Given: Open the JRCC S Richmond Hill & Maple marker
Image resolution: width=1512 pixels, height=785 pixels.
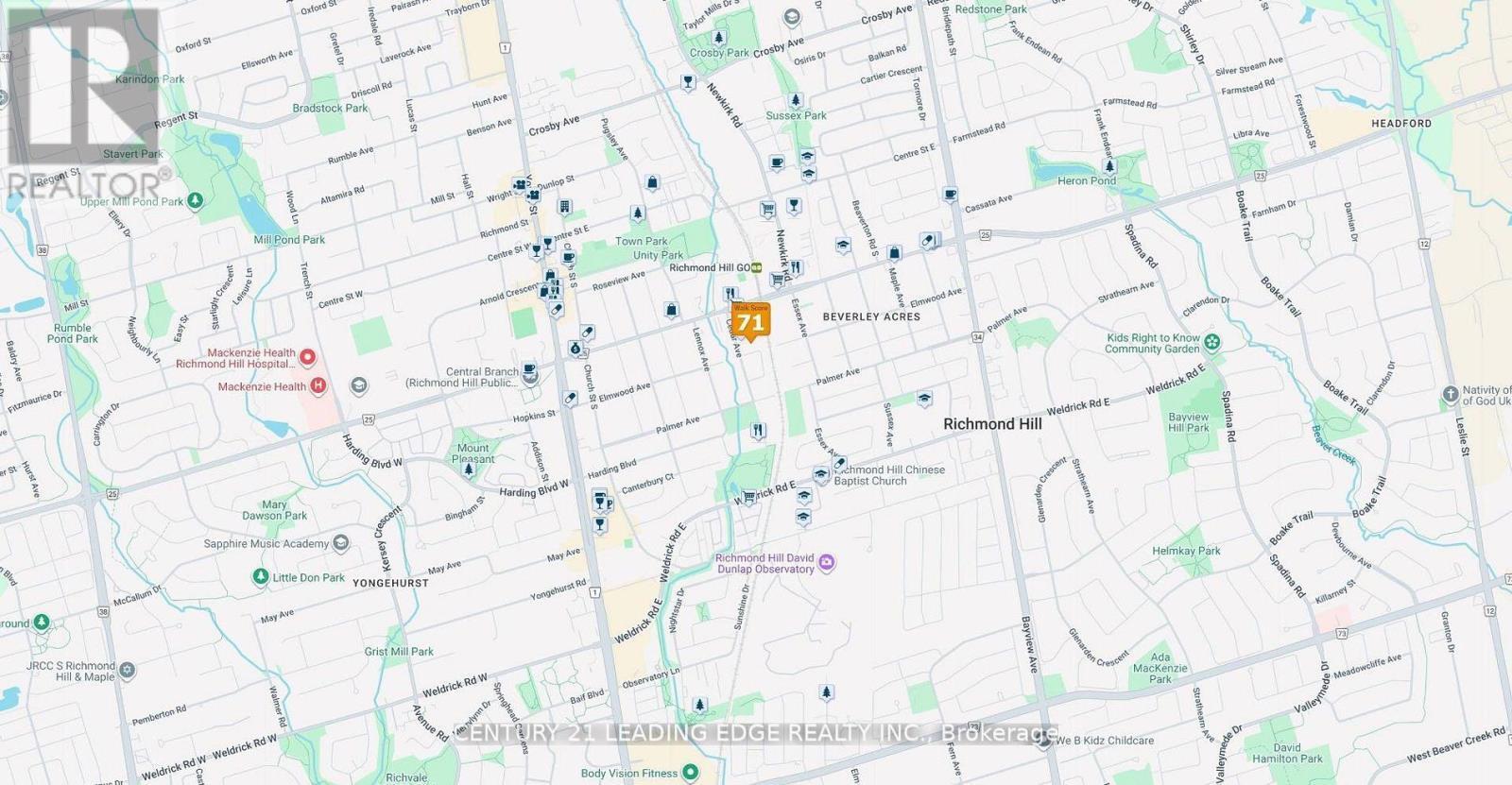Looking at the screenshot, I should 128,671.
